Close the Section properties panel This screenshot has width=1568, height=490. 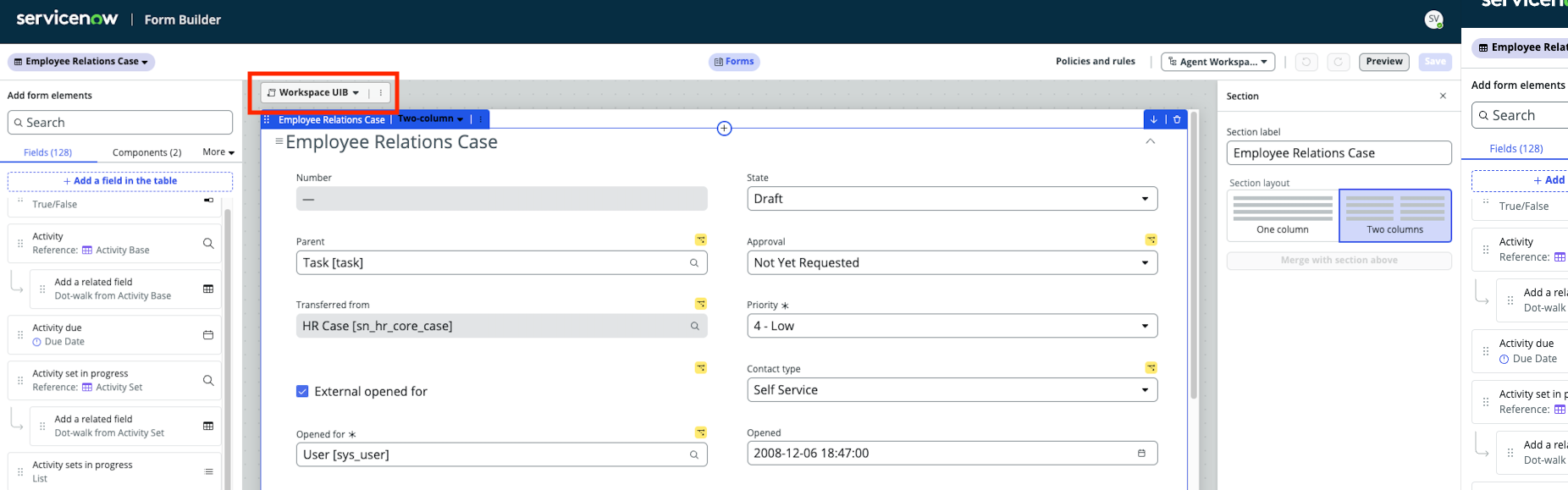1443,96
